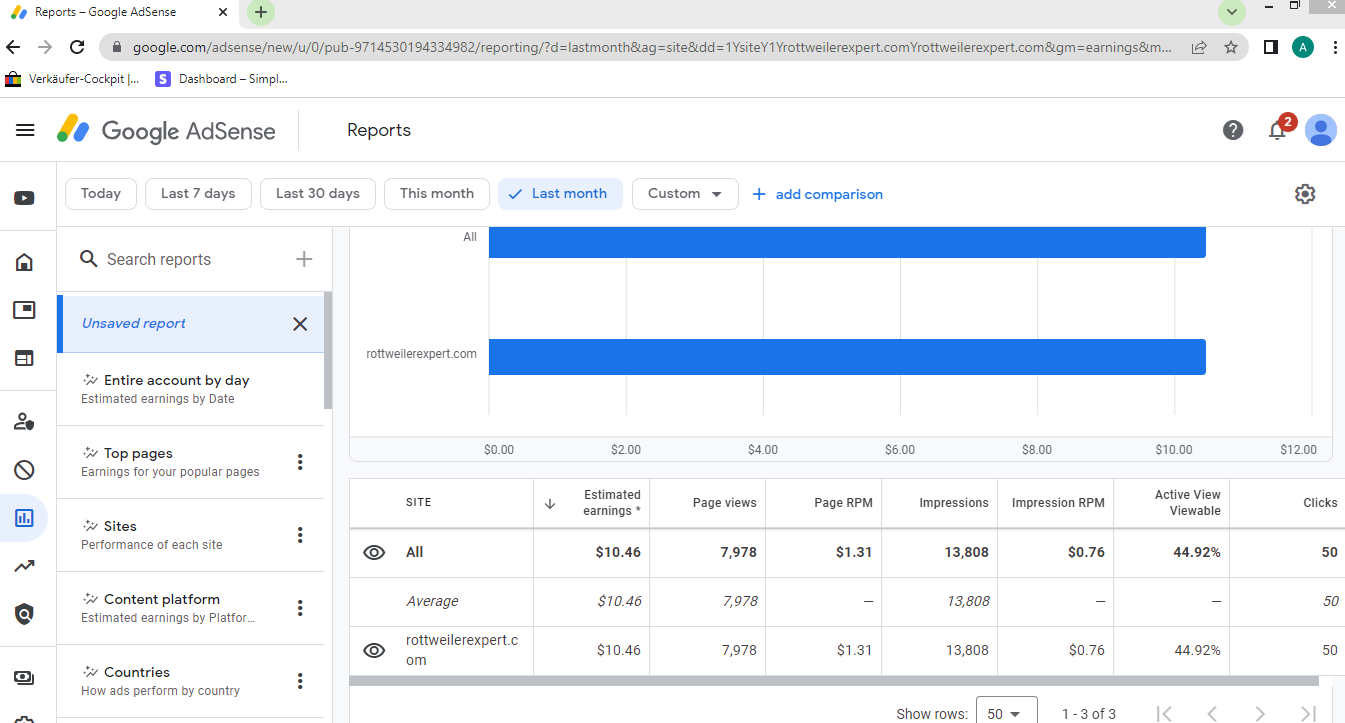The height and width of the screenshot is (723, 1345).
Task: Open the hamburger main menu
Action: point(25,130)
